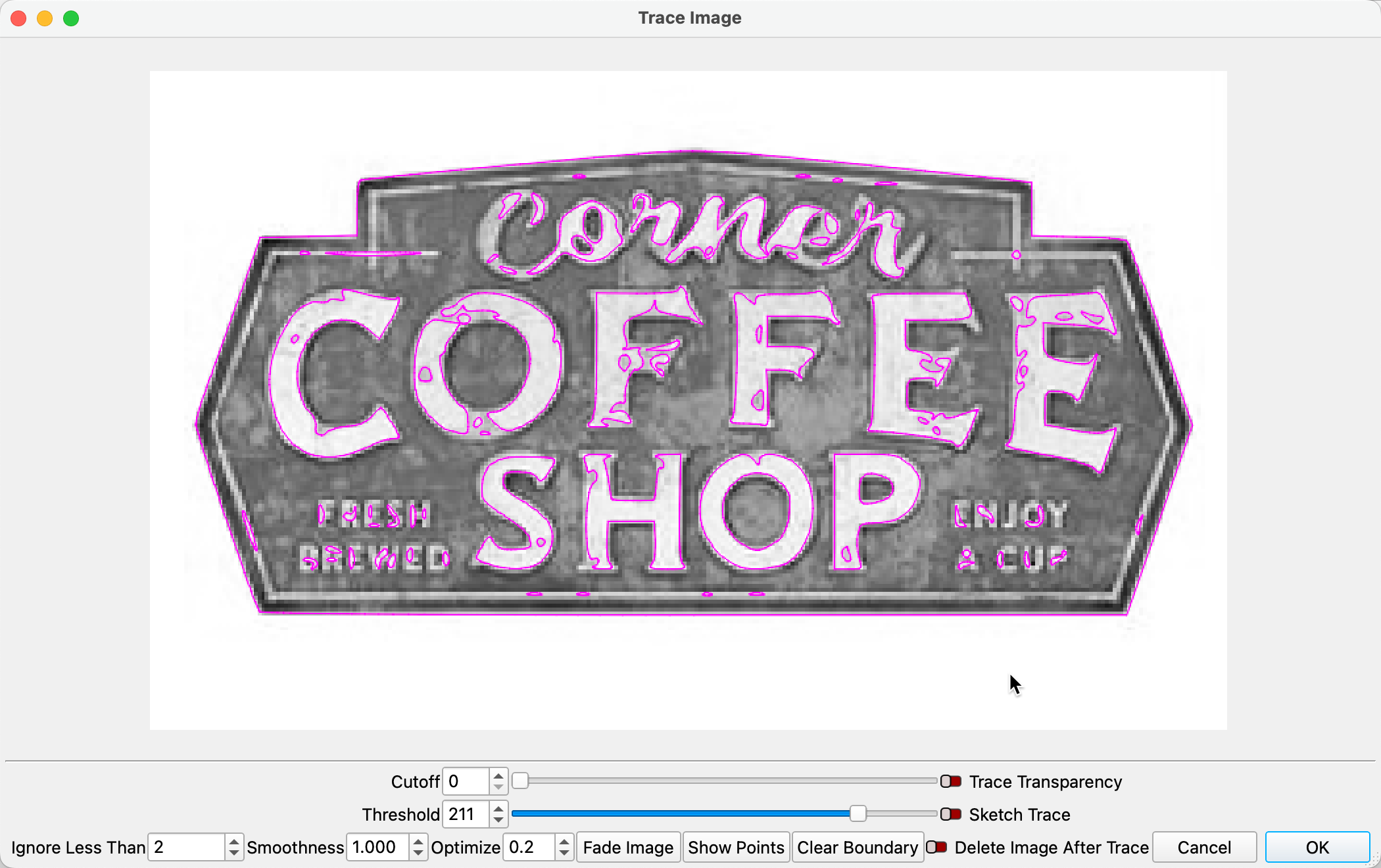Increase Optimize value with up arrow
Viewport: 1381px width, 868px height.
coord(564,842)
